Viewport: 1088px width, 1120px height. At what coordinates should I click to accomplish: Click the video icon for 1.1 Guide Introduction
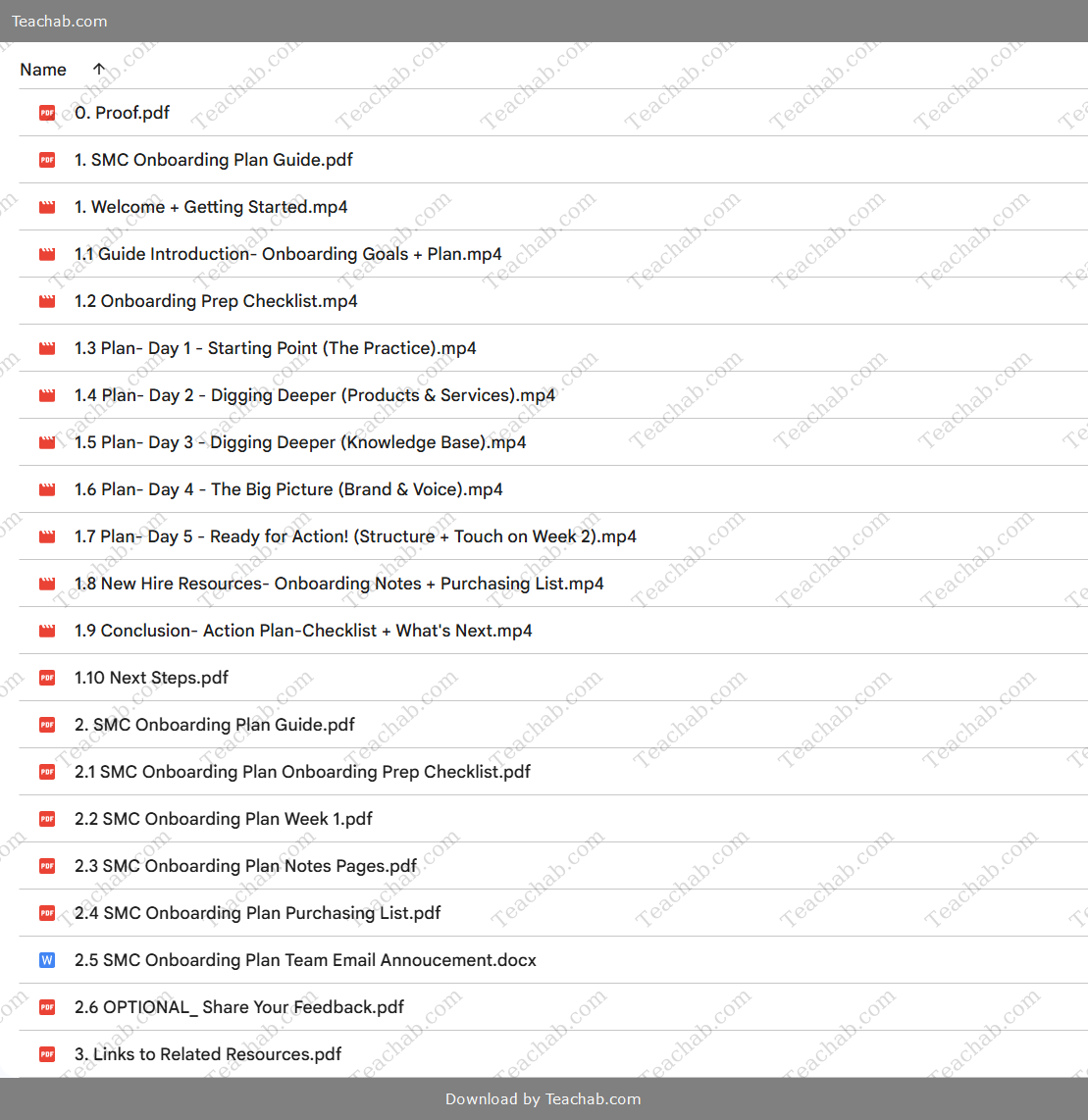[47, 254]
